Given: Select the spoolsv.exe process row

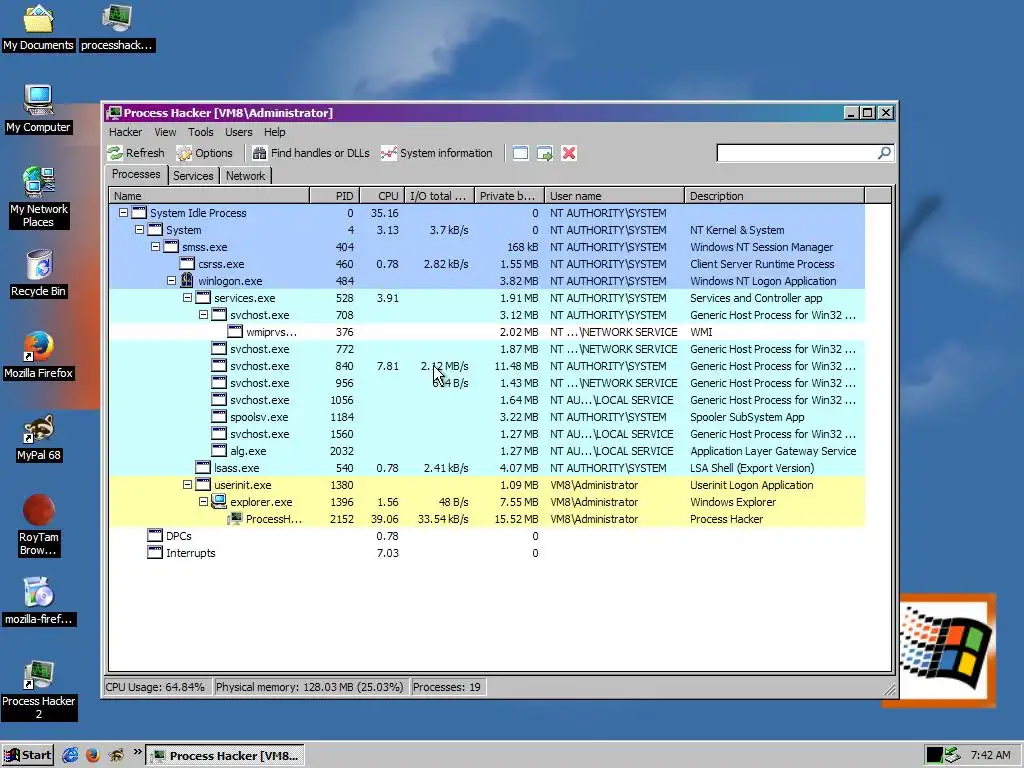Looking at the screenshot, I should (x=487, y=417).
